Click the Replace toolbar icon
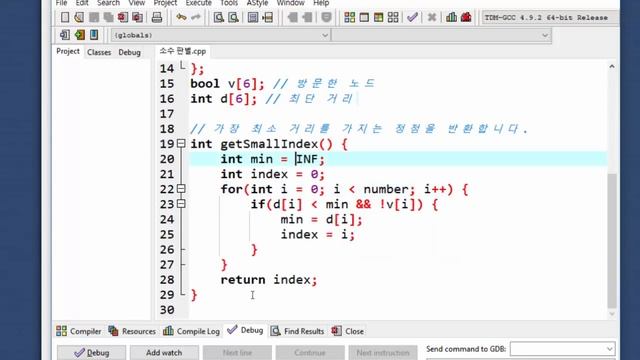 pos(233,17)
